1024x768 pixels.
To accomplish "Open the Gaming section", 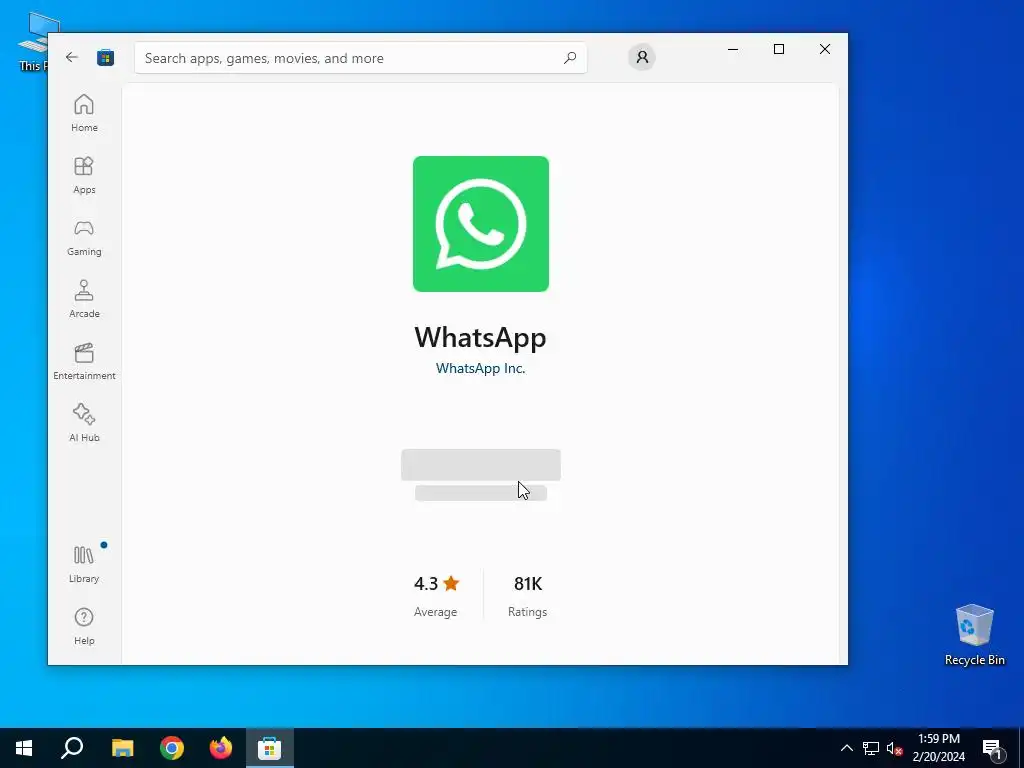I will tap(84, 237).
